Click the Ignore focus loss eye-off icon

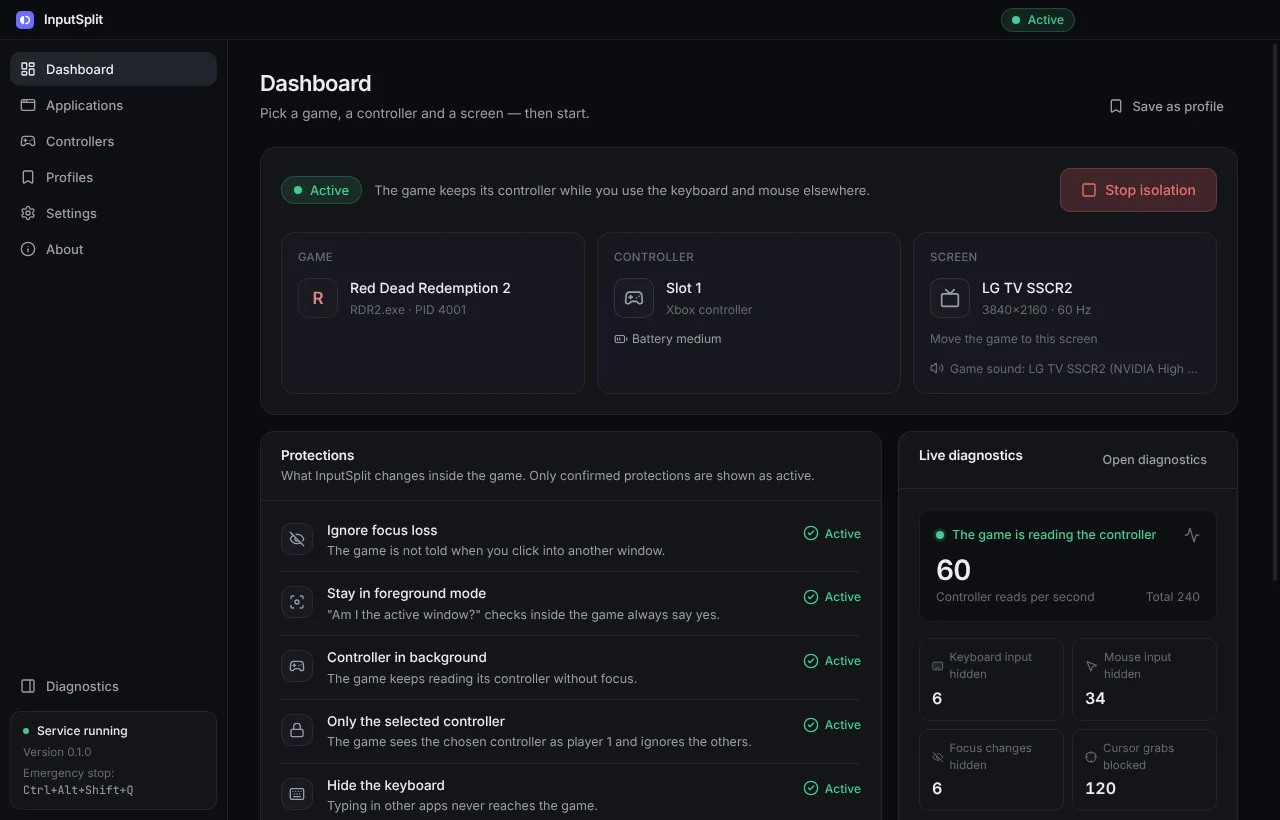(297, 539)
